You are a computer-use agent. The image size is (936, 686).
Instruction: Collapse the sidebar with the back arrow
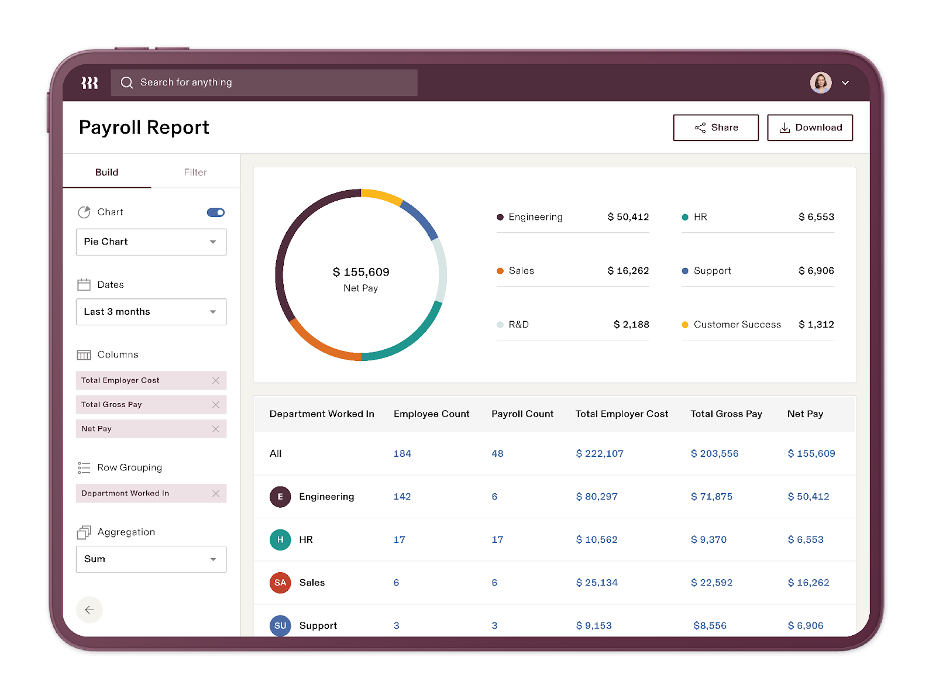point(89,609)
